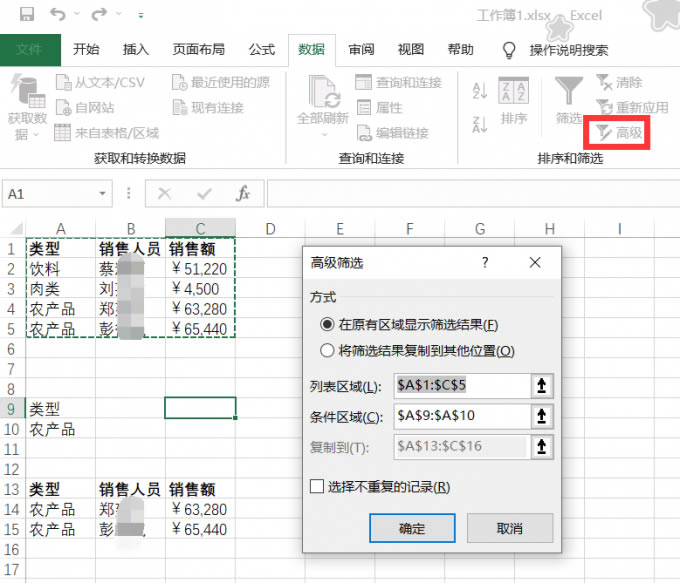Click the Save icon in title bar
The width and height of the screenshot is (680, 583).
(26, 15)
